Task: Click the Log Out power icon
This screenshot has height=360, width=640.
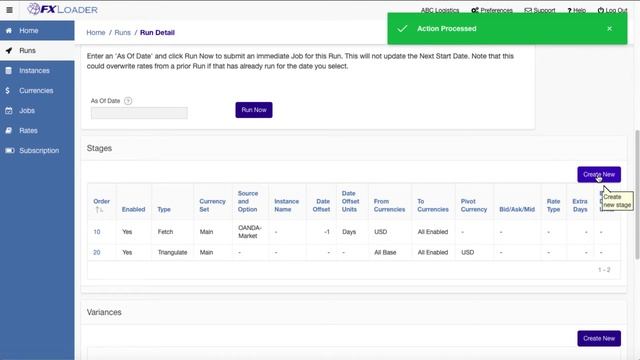Action: (601, 10)
